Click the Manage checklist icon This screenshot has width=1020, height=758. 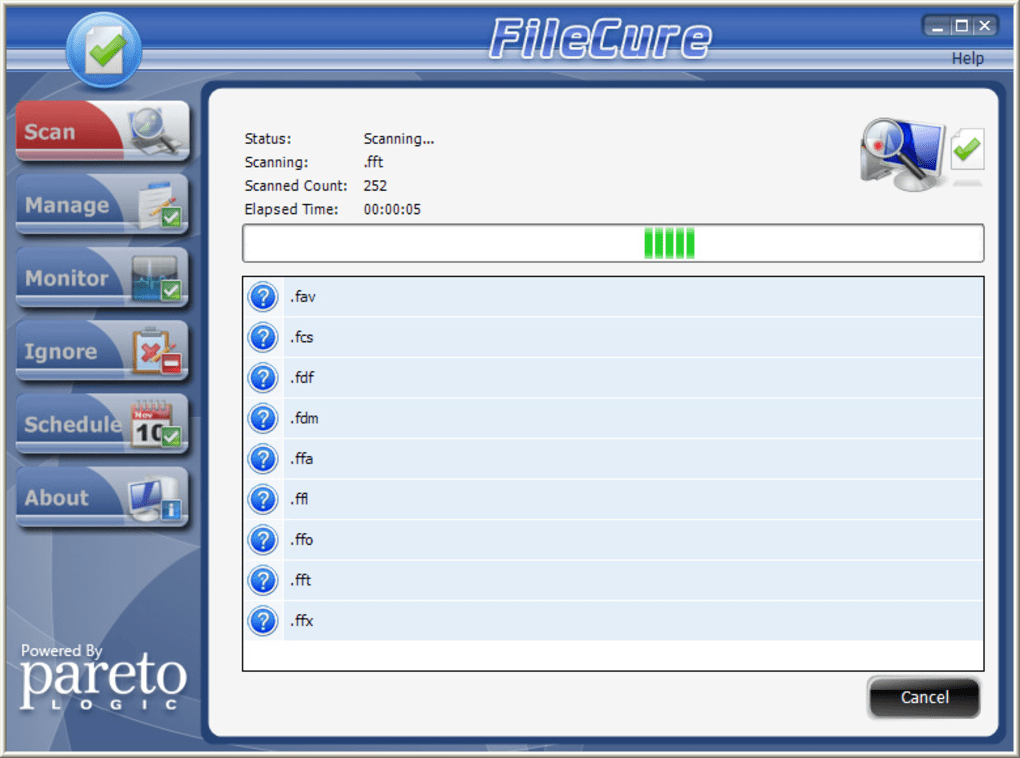(x=159, y=204)
